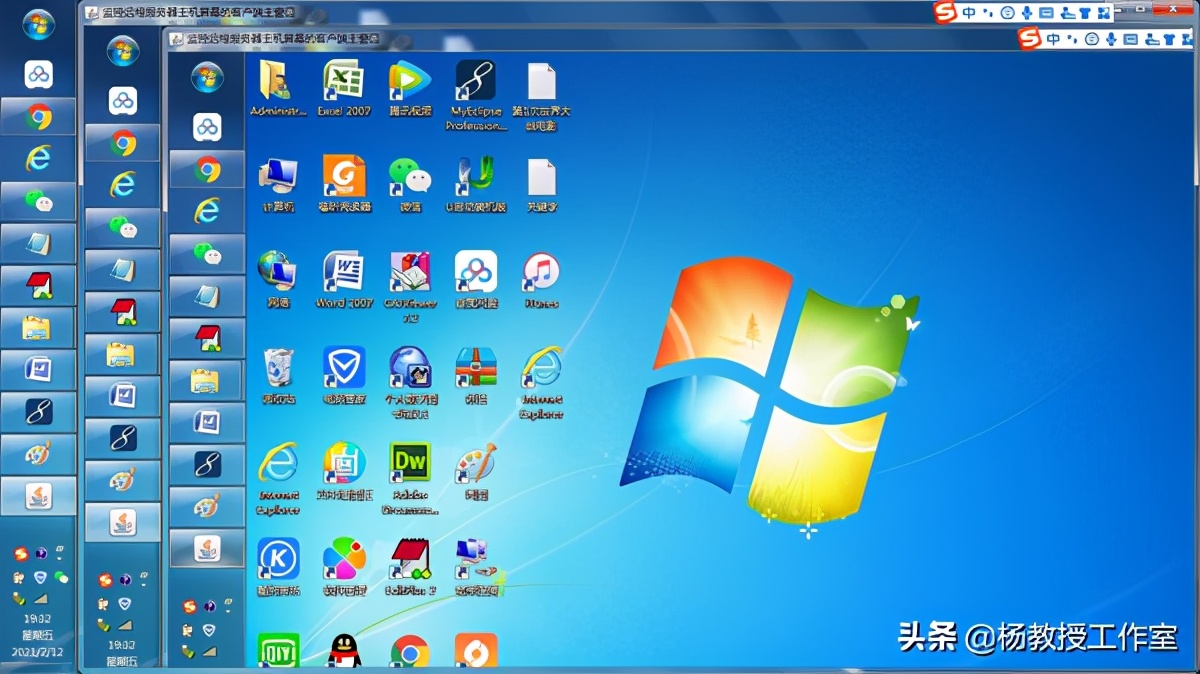
Task: Select the Computer desktop icon
Action: (277, 184)
